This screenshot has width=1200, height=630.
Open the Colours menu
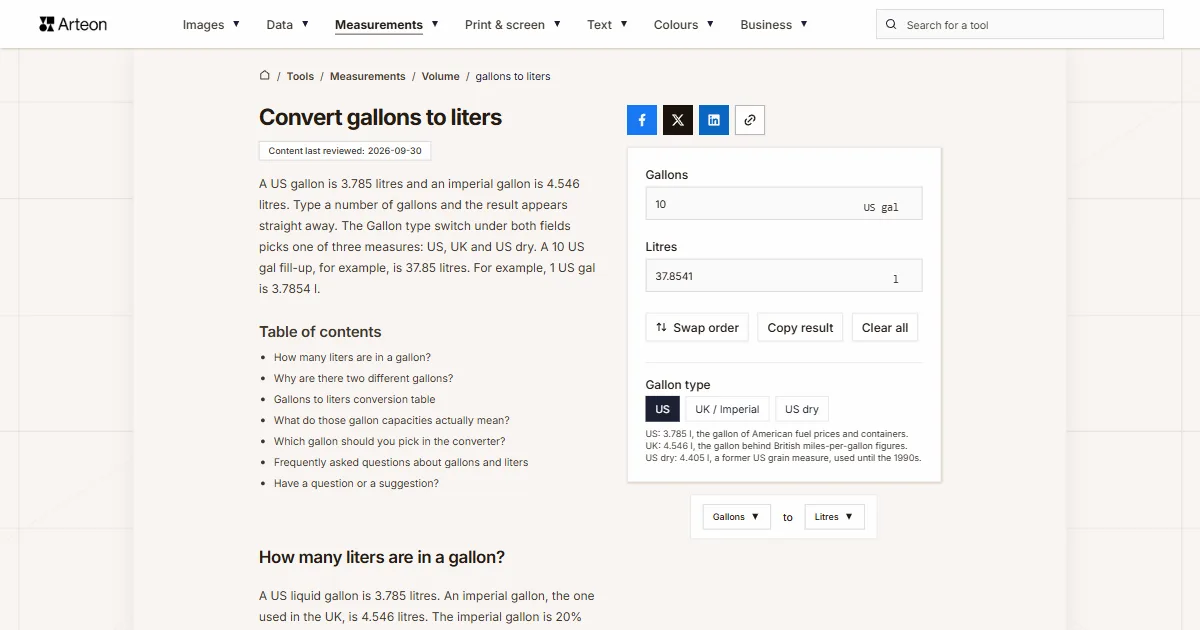(684, 25)
